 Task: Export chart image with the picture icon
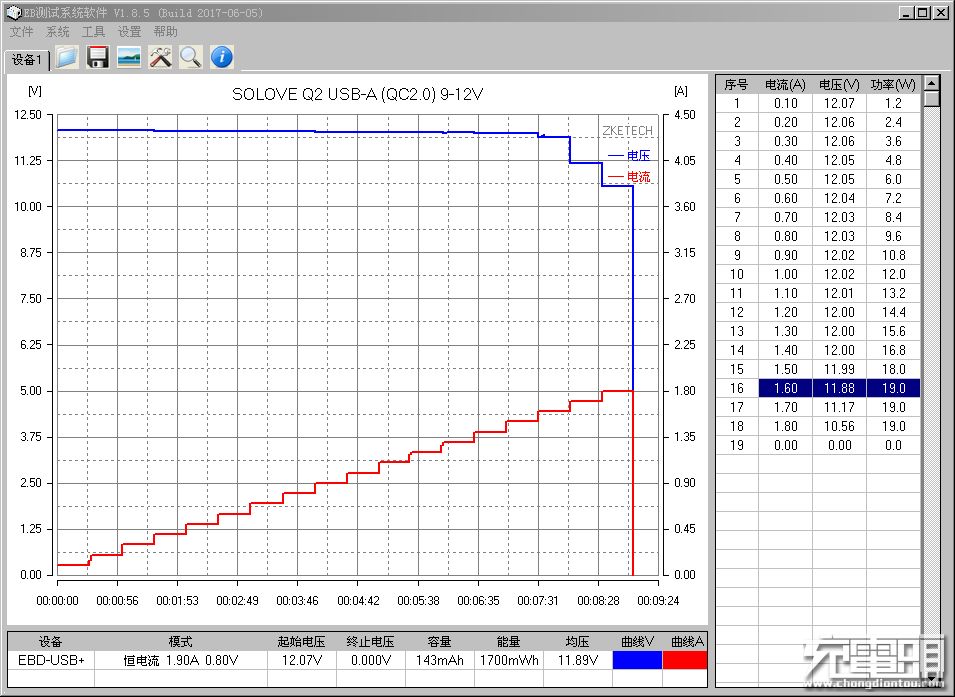[129, 57]
